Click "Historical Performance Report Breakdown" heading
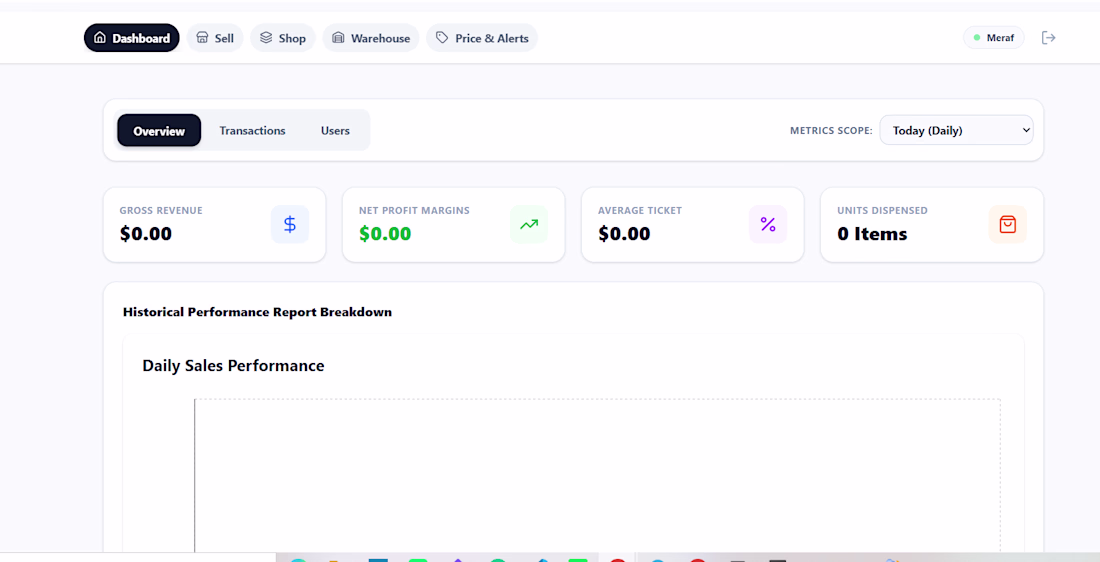The image size is (1100, 562). point(257,312)
